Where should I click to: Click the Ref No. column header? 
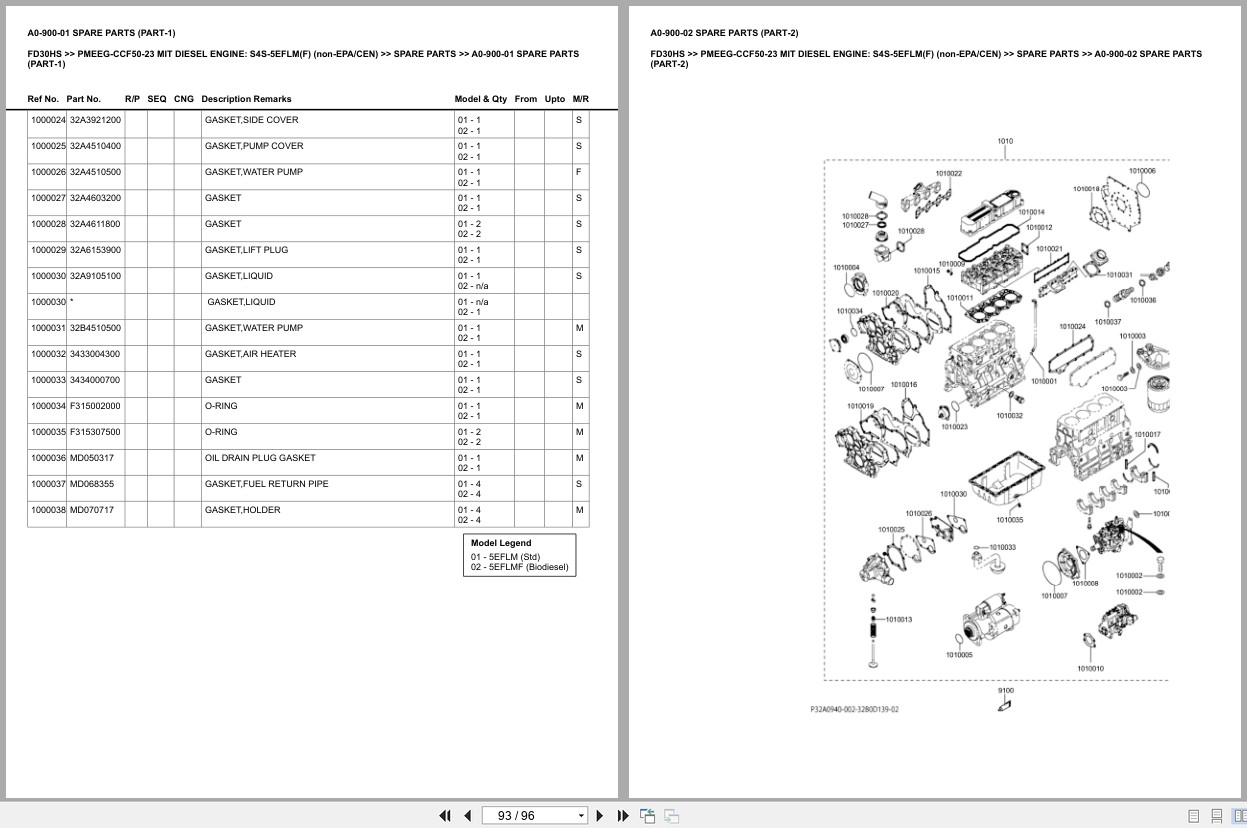43,99
